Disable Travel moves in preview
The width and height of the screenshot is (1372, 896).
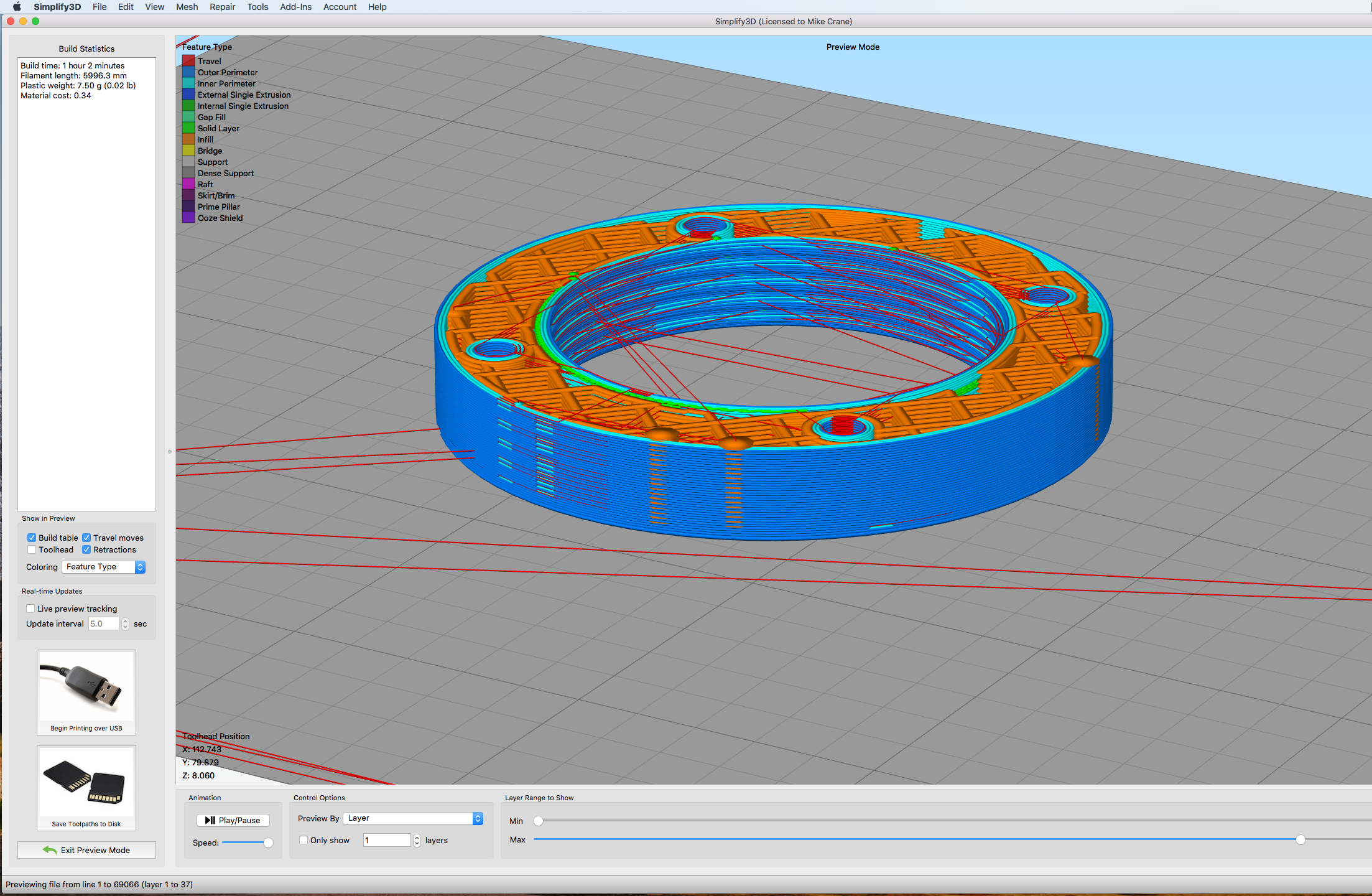point(86,538)
